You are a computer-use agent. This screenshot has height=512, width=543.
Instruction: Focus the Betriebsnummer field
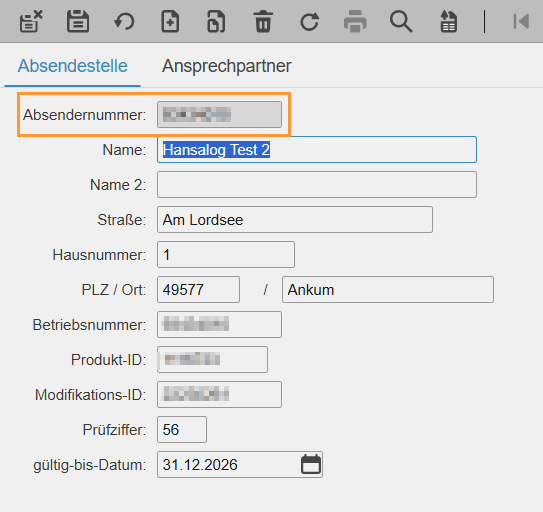click(219, 325)
